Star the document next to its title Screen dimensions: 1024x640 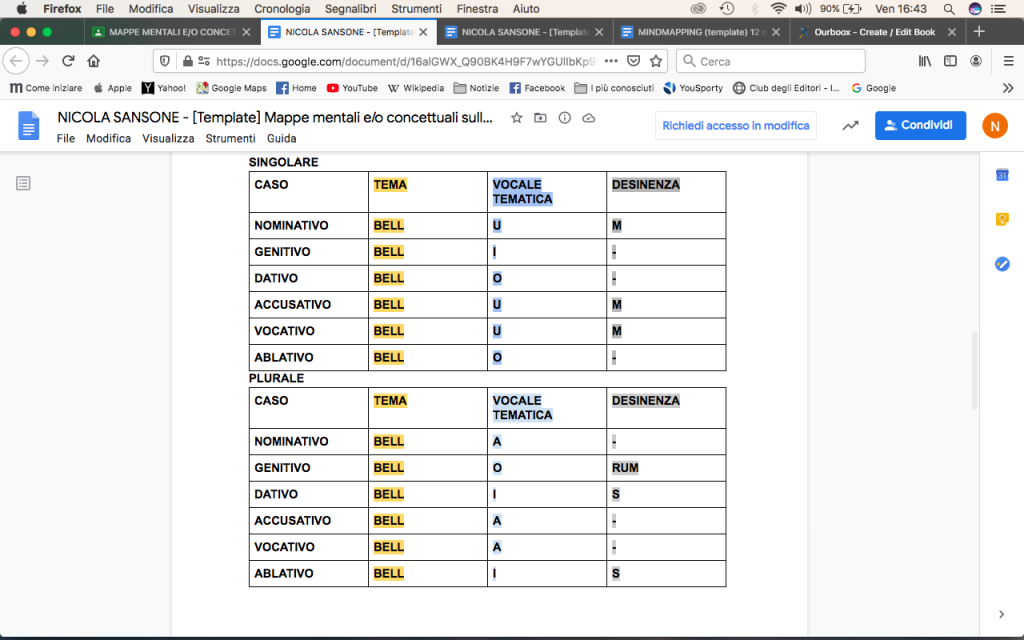516,118
